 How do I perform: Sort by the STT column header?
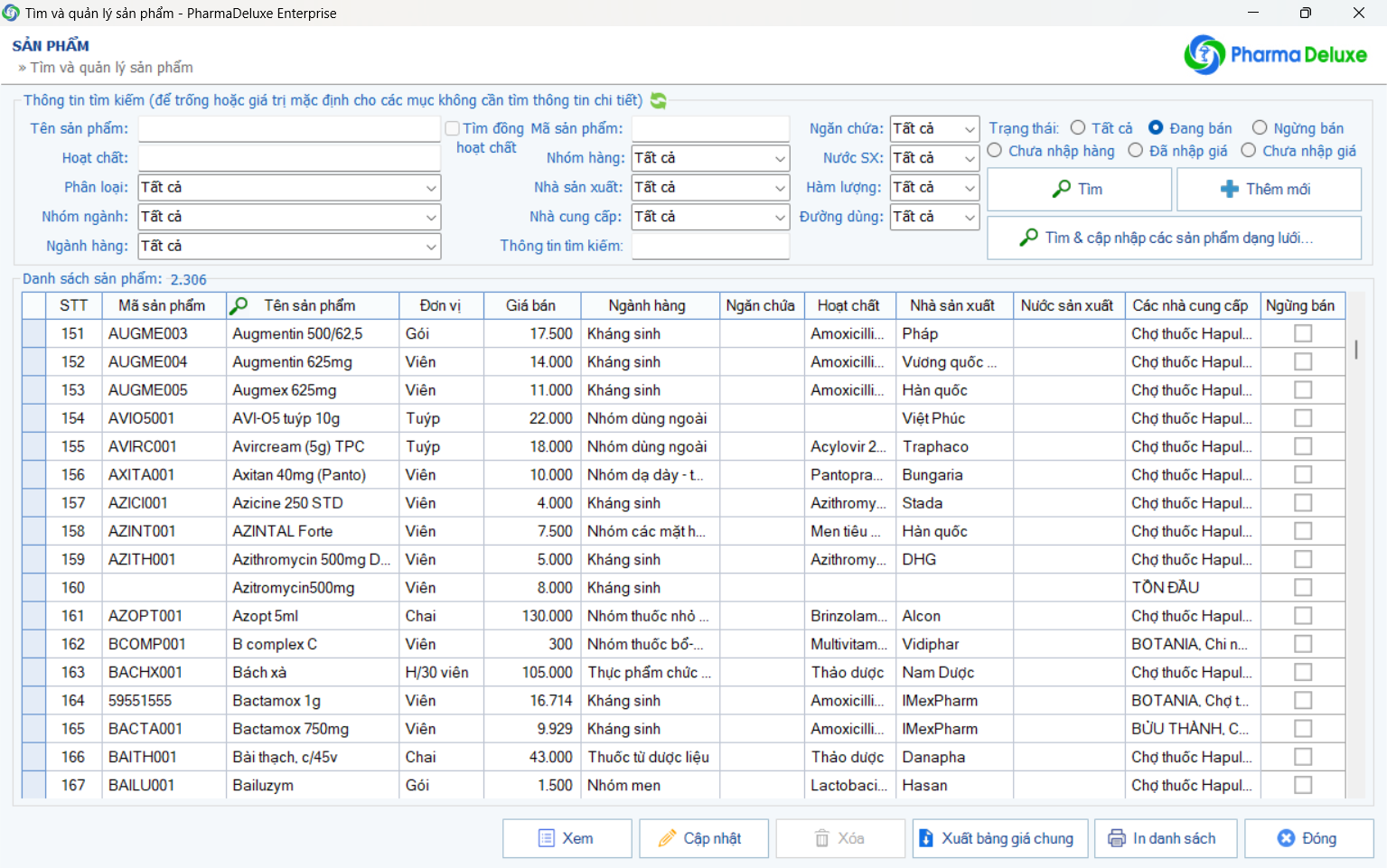73,305
